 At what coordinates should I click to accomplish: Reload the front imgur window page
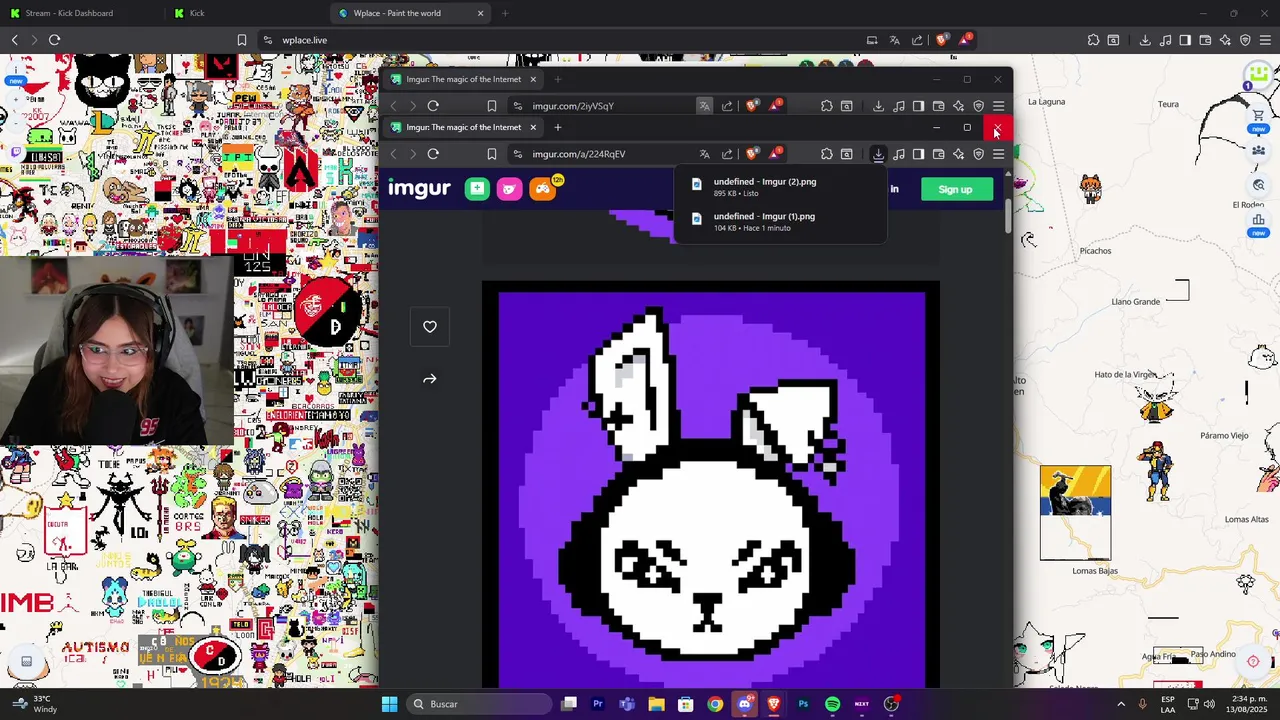pos(433,154)
